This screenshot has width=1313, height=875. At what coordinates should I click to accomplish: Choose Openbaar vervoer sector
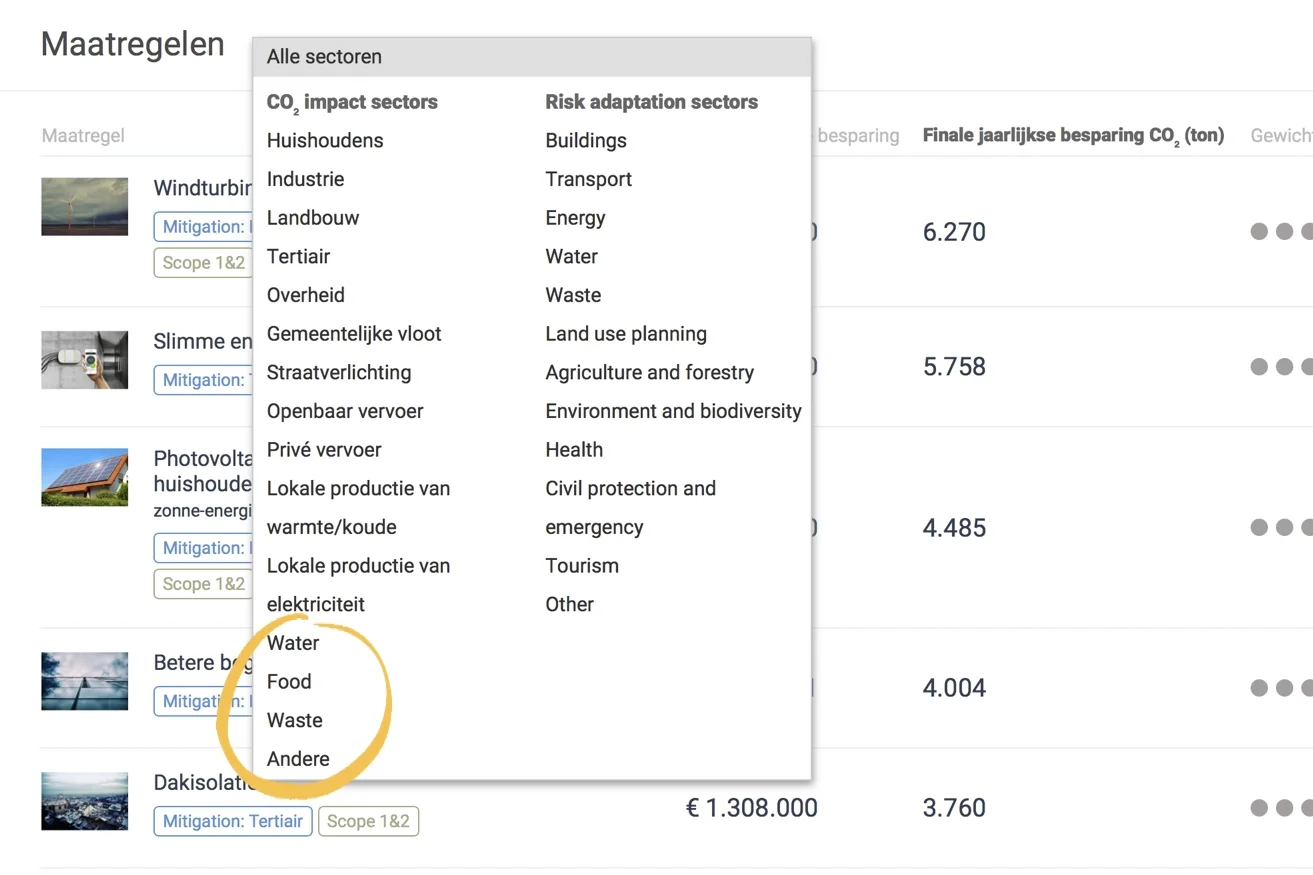pyautogui.click(x=345, y=411)
